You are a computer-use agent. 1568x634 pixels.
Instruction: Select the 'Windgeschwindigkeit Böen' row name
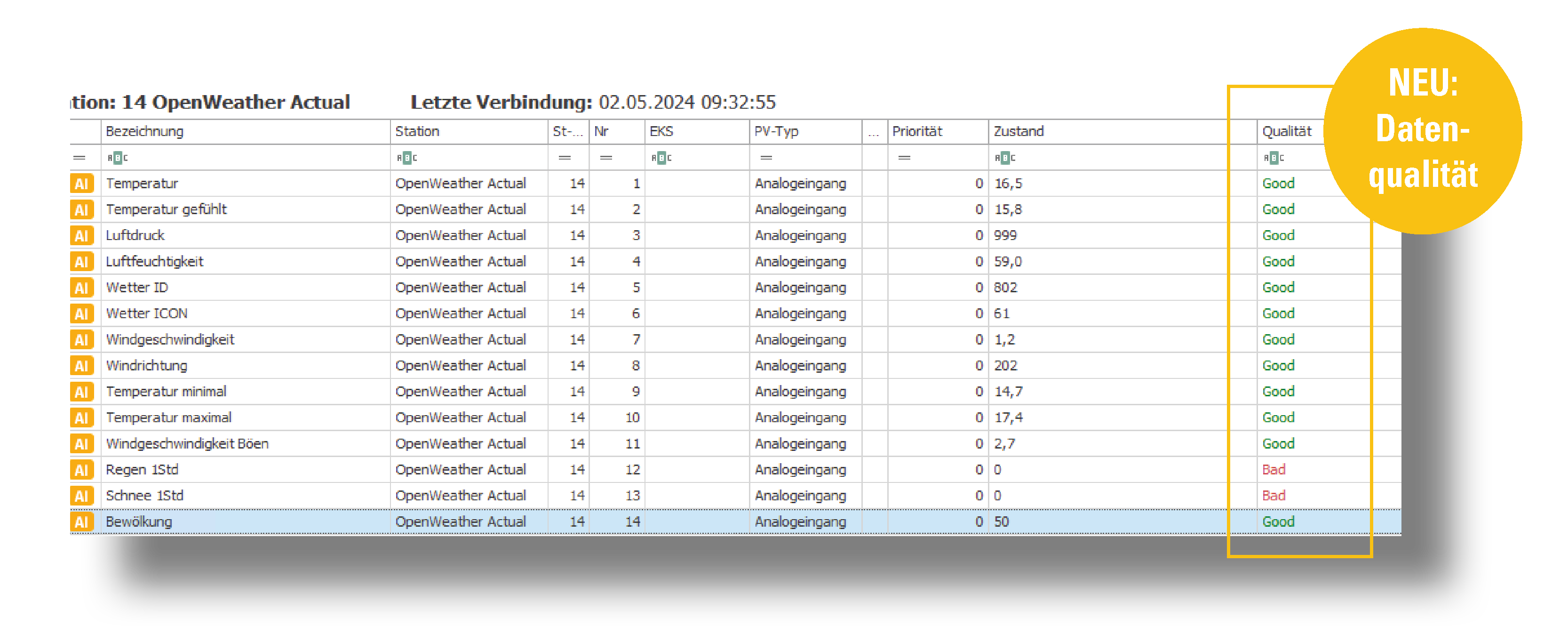(x=188, y=444)
